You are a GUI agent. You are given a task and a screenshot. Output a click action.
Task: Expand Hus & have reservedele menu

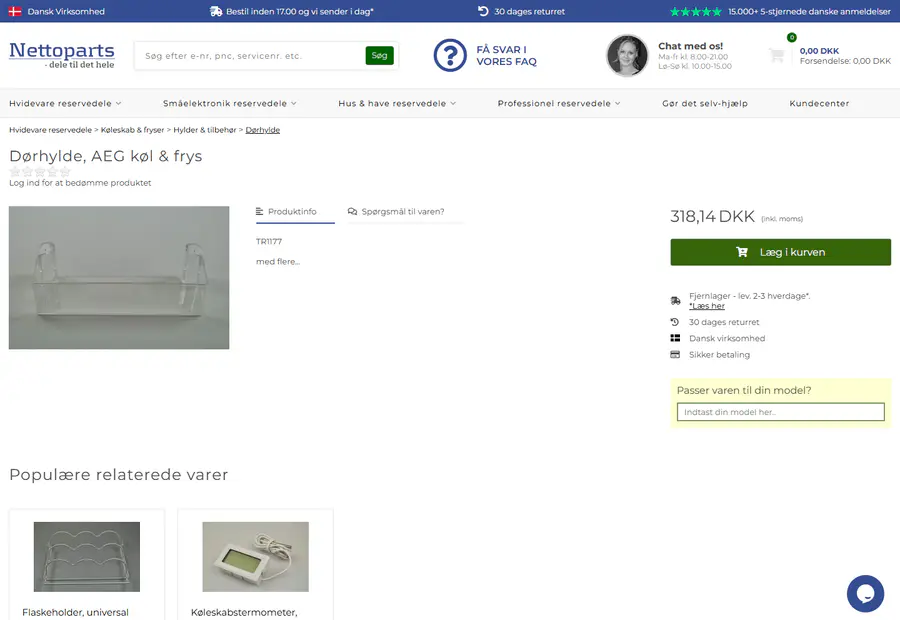click(x=397, y=103)
